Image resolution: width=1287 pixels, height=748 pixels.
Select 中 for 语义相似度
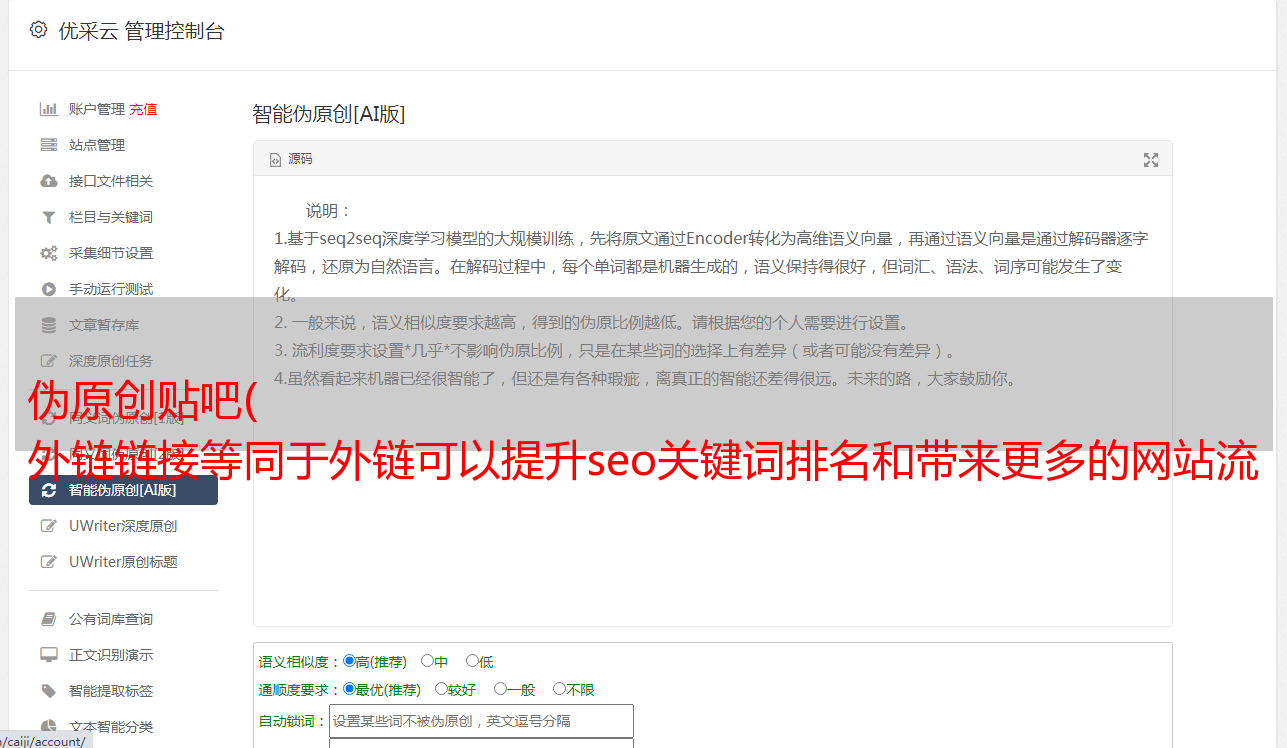(427, 661)
